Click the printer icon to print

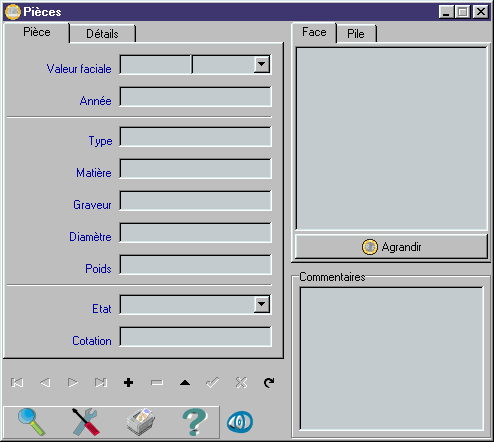click(x=141, y=422)
